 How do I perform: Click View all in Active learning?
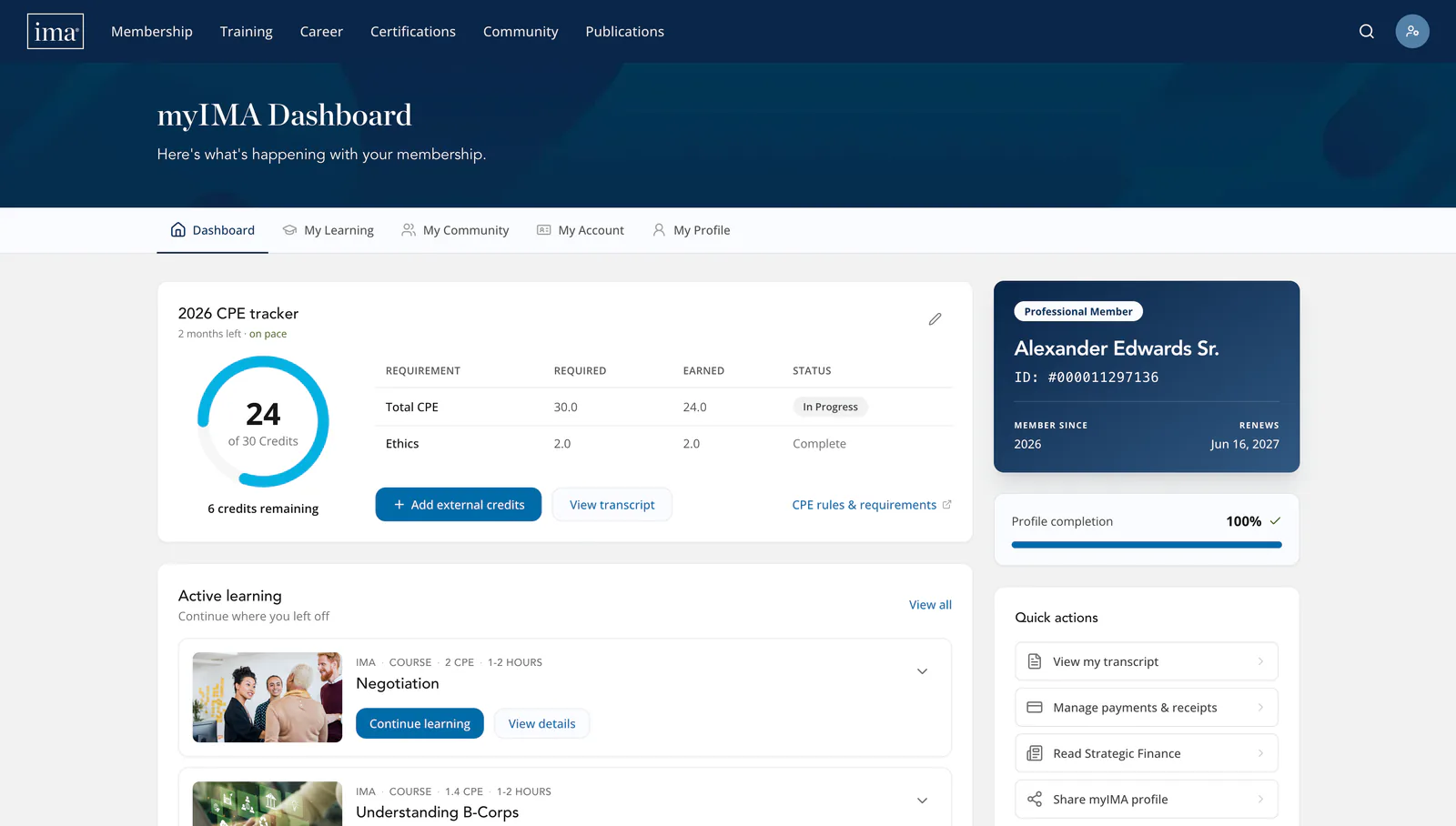pos(930,605)
